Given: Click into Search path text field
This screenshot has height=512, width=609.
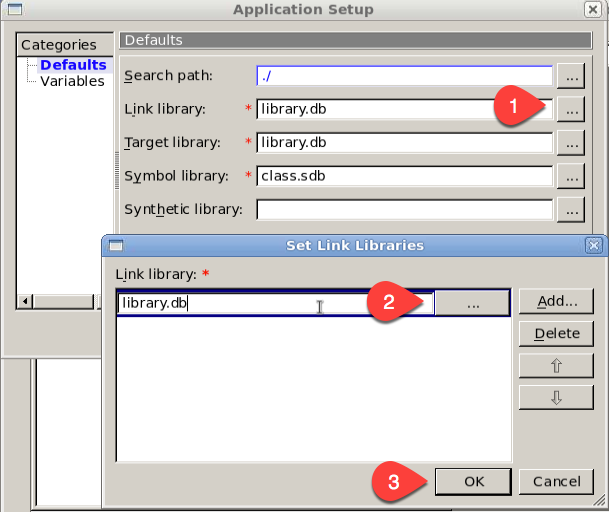Looking at the screenshot, I should click(x=404, y=76).
